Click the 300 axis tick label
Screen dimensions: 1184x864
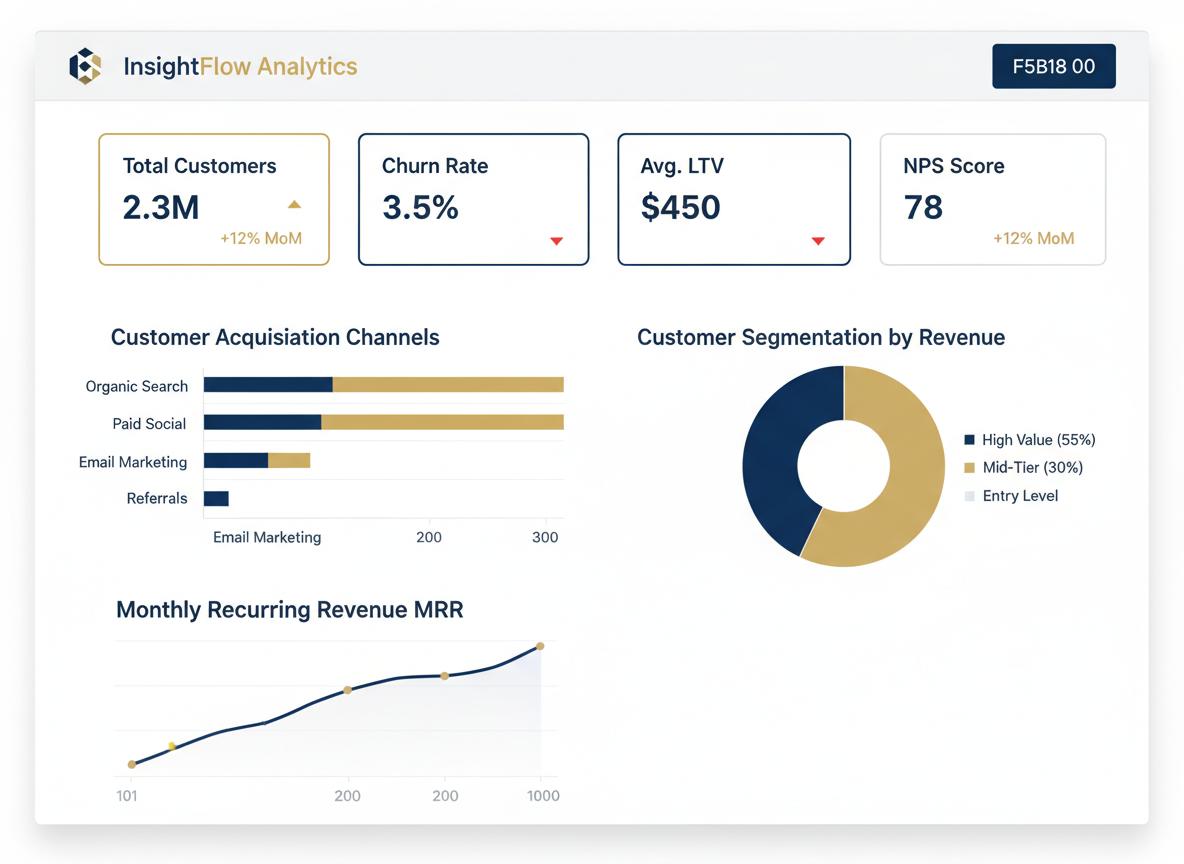coord(545,537)
